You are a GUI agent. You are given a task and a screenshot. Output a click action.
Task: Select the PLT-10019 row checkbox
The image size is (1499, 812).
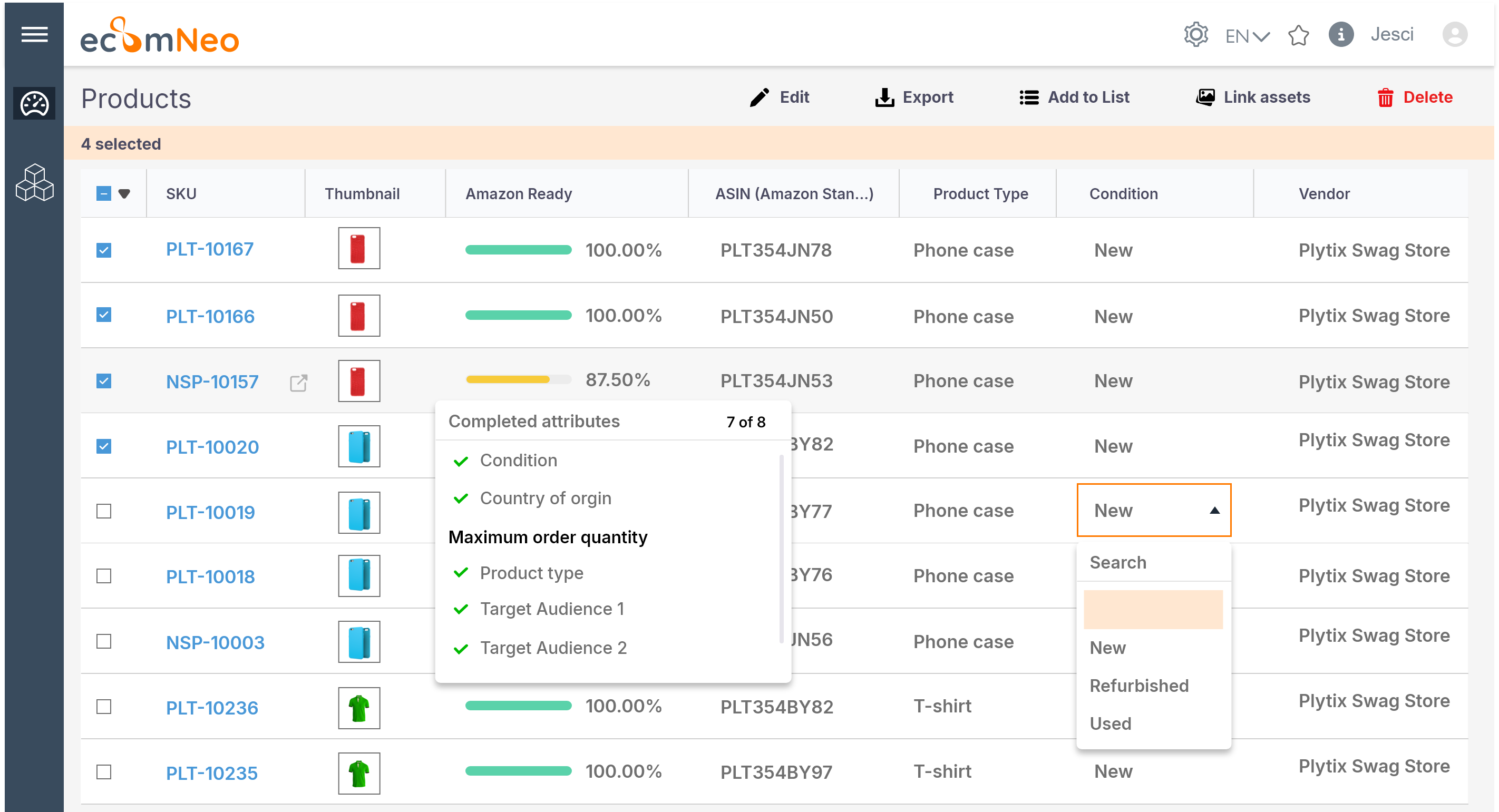(x=104, y=511)
